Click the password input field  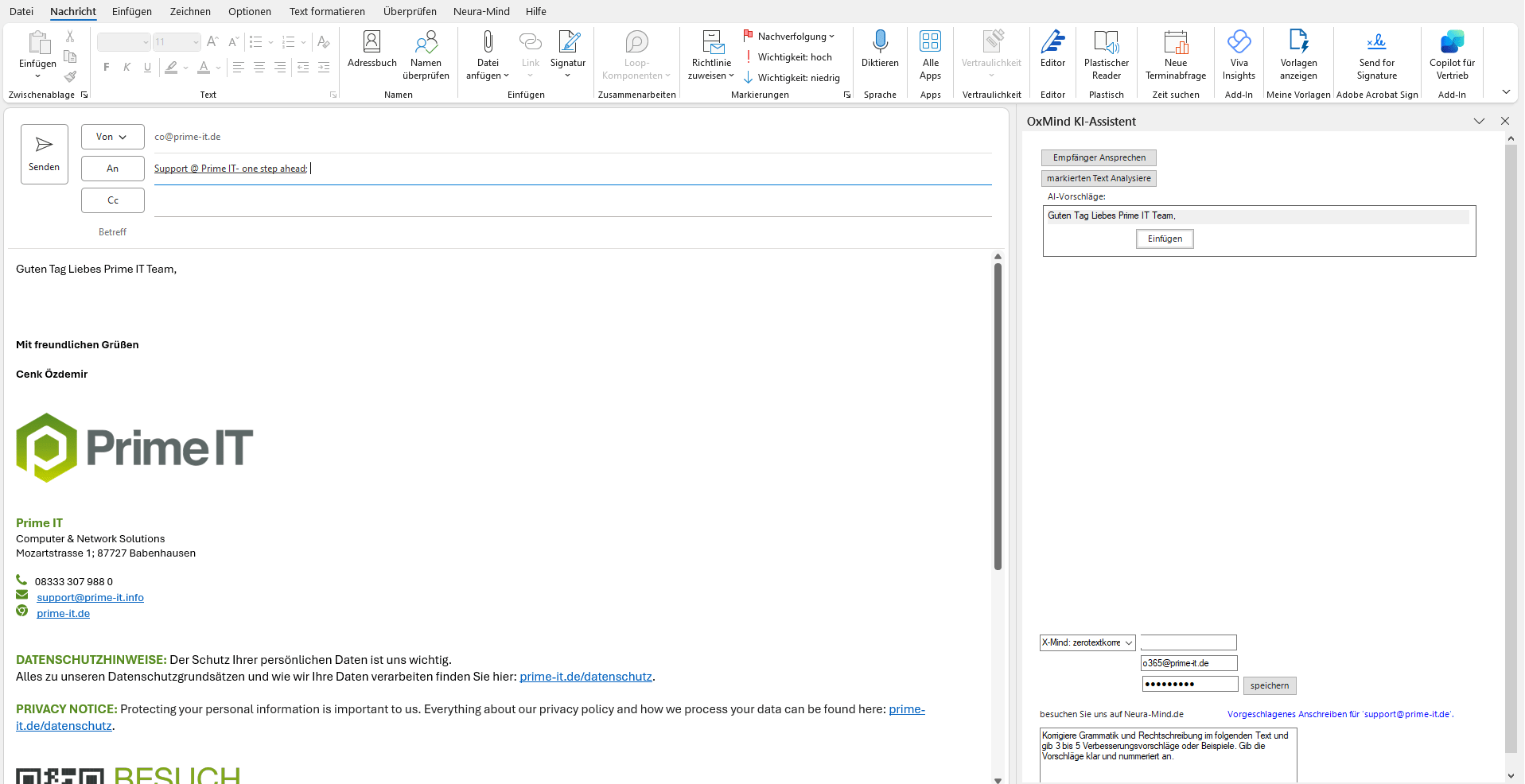click(x=1190, y=684)
